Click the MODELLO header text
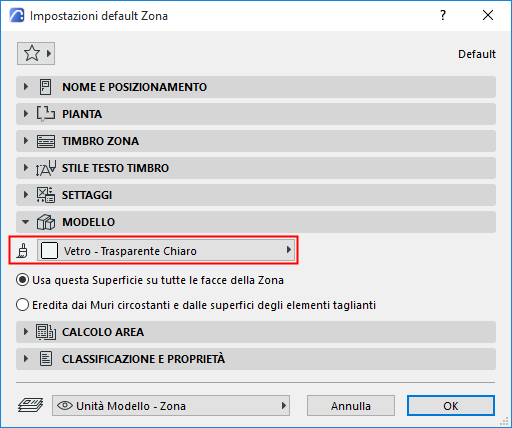Screen dimensions: 512x428 coord(88,222)
